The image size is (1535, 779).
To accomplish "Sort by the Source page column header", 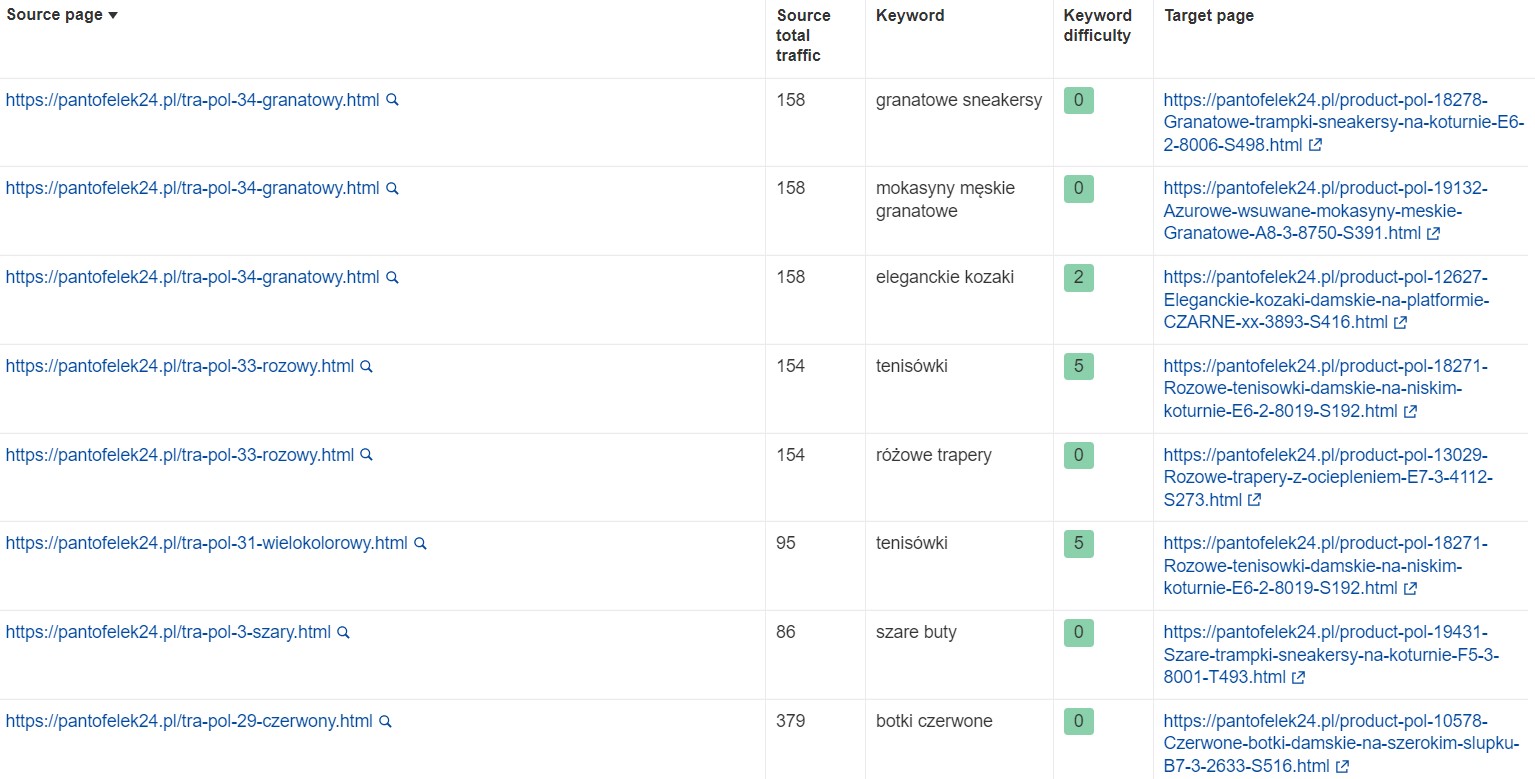I will click(x=62, y=15).
